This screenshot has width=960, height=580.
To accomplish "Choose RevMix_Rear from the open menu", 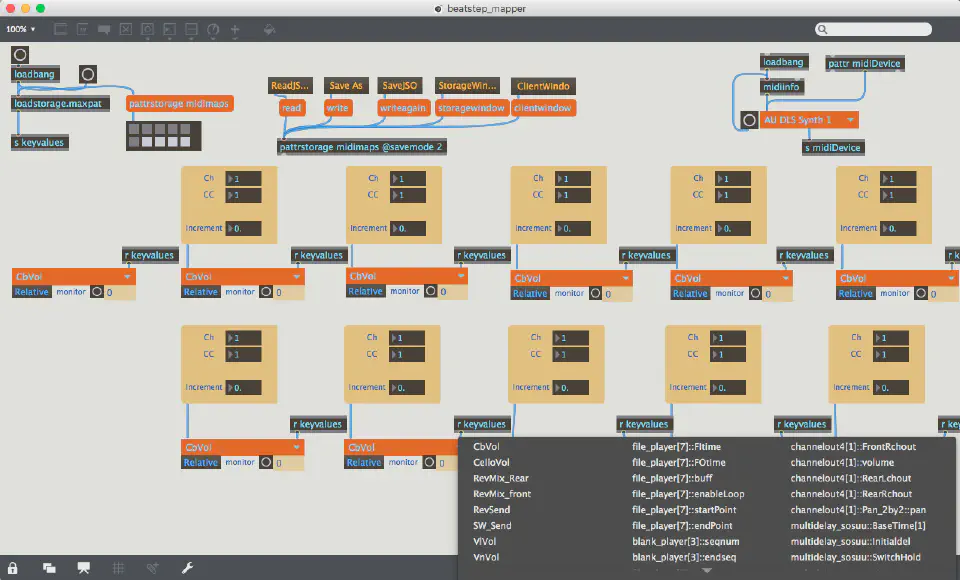I will click(x=501, y=478).
